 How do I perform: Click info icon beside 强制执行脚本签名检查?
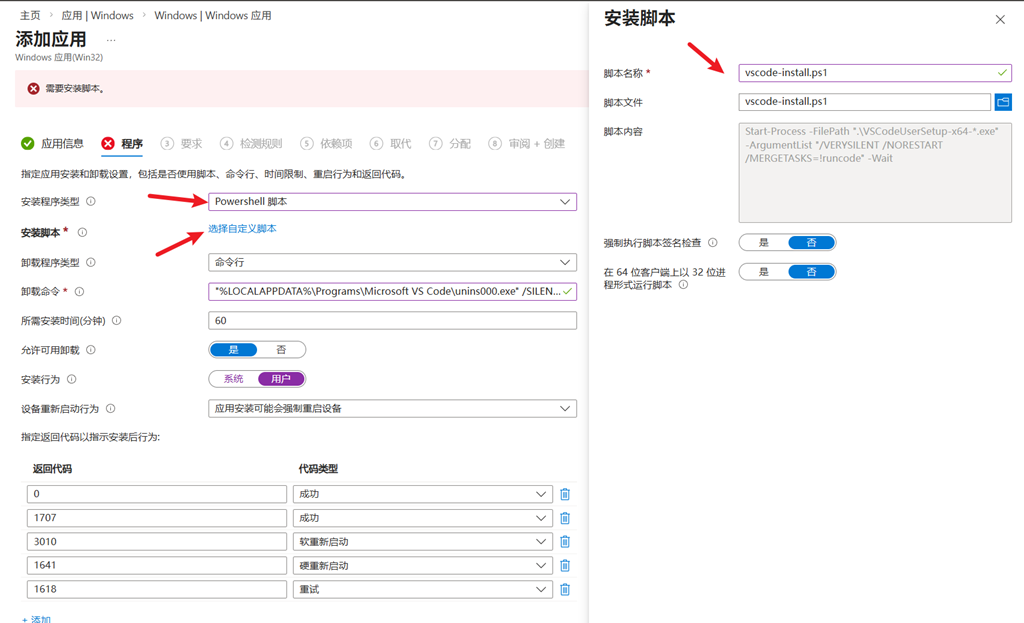click(713, 243)
